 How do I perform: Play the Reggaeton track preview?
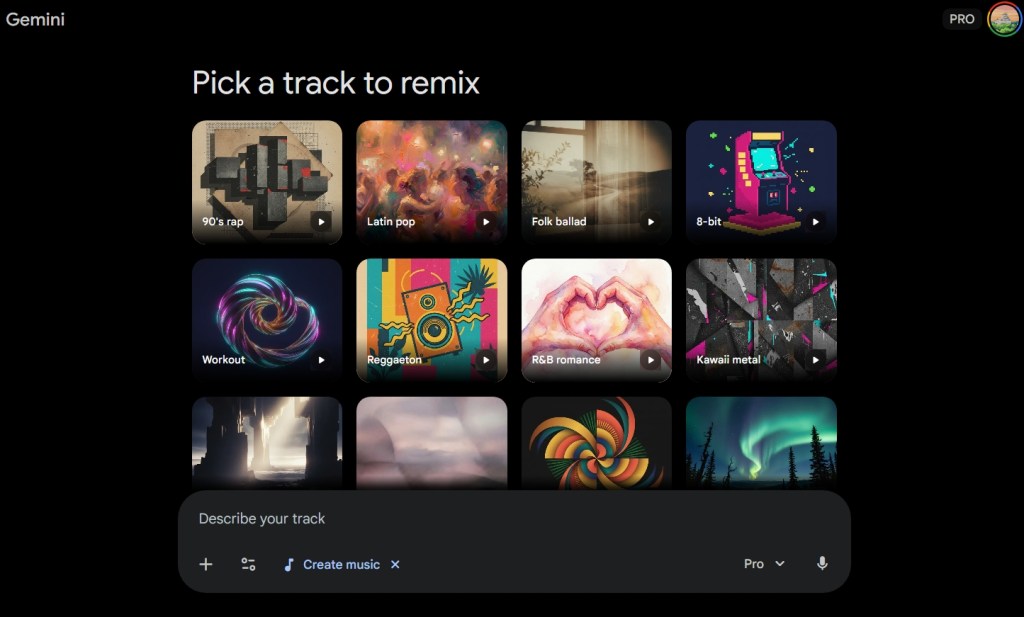[x=488, y=360]
